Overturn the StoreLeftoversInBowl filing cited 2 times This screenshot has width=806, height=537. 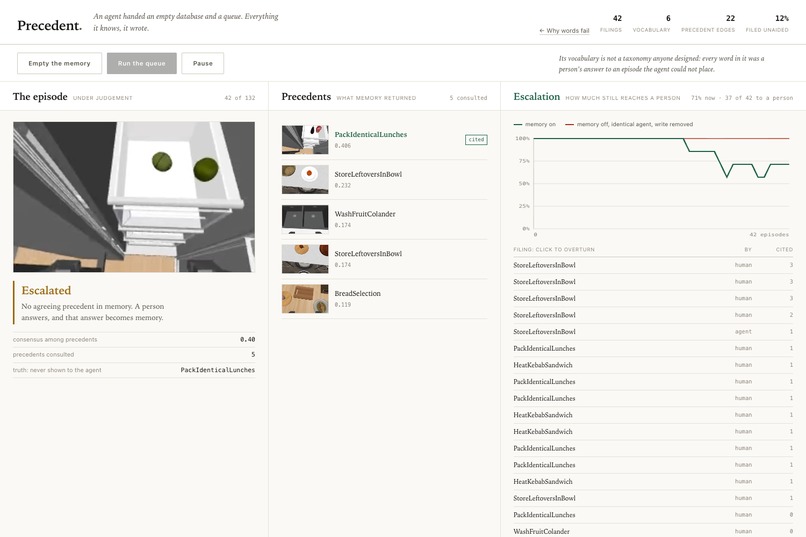click(x=653, y=315)
